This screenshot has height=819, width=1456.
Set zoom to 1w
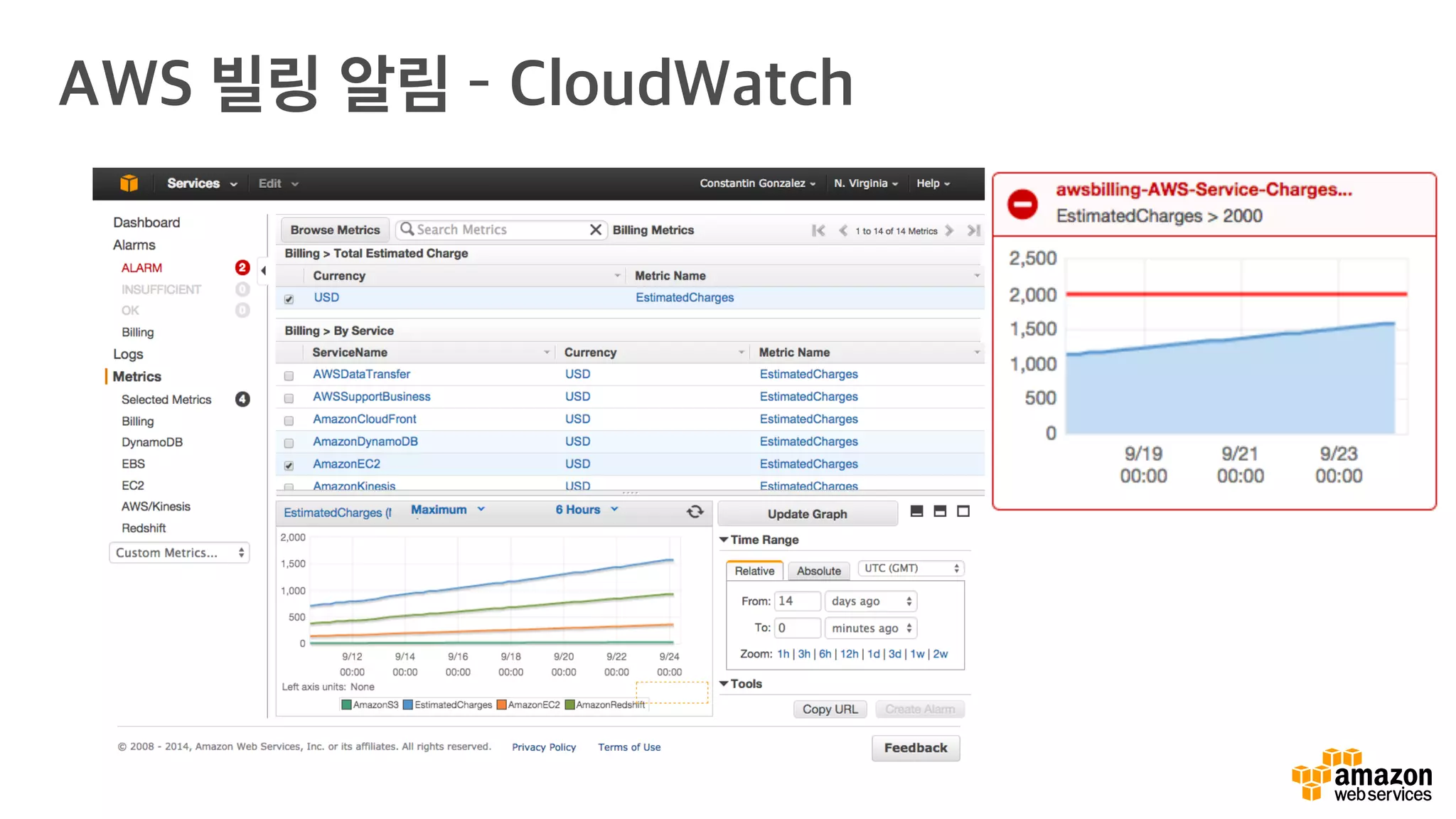point(917,654)
